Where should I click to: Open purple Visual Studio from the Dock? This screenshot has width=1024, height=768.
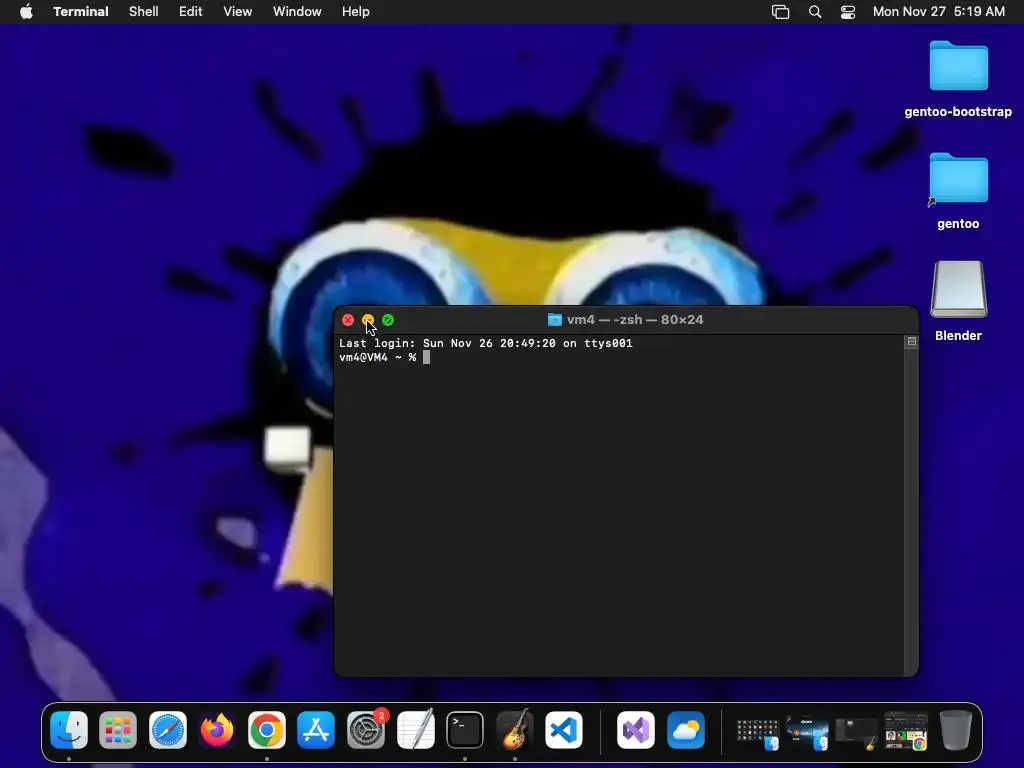point(636,729)
